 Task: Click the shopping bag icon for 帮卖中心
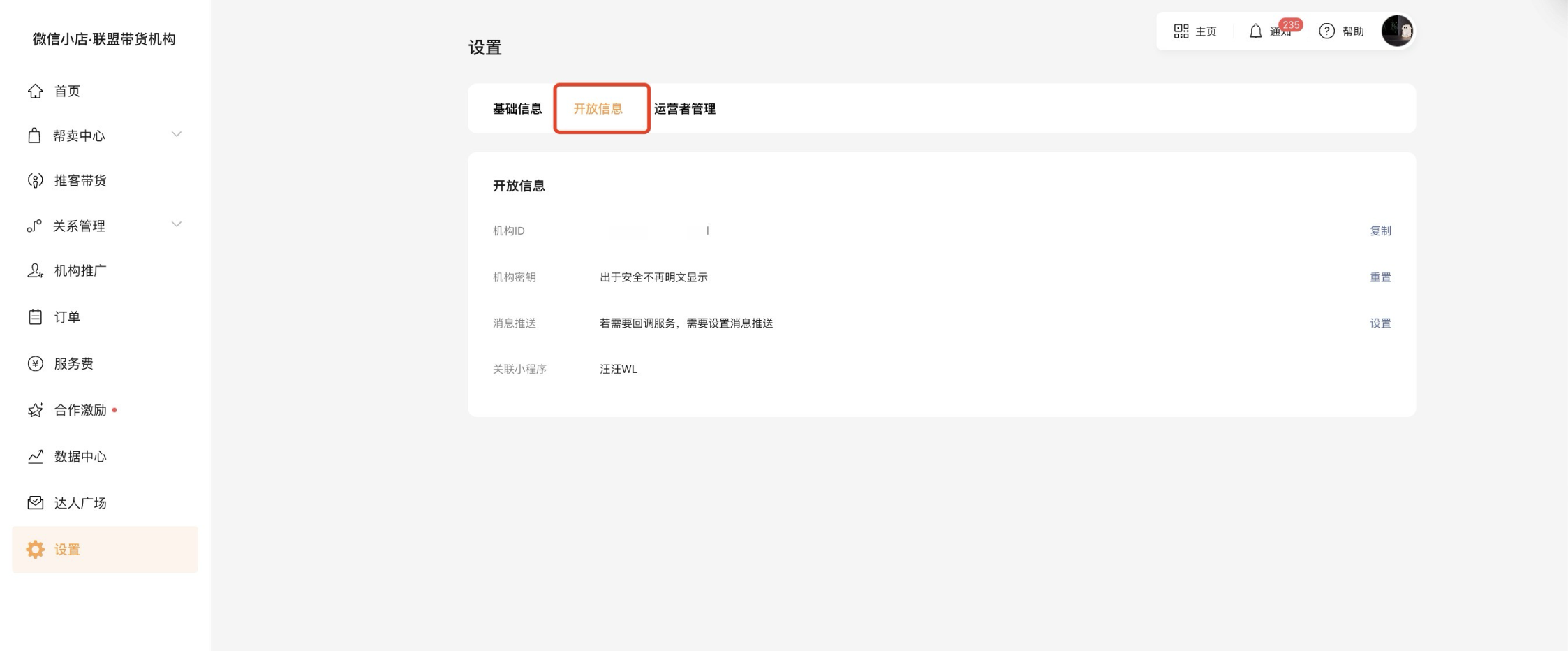coord(34,136)
